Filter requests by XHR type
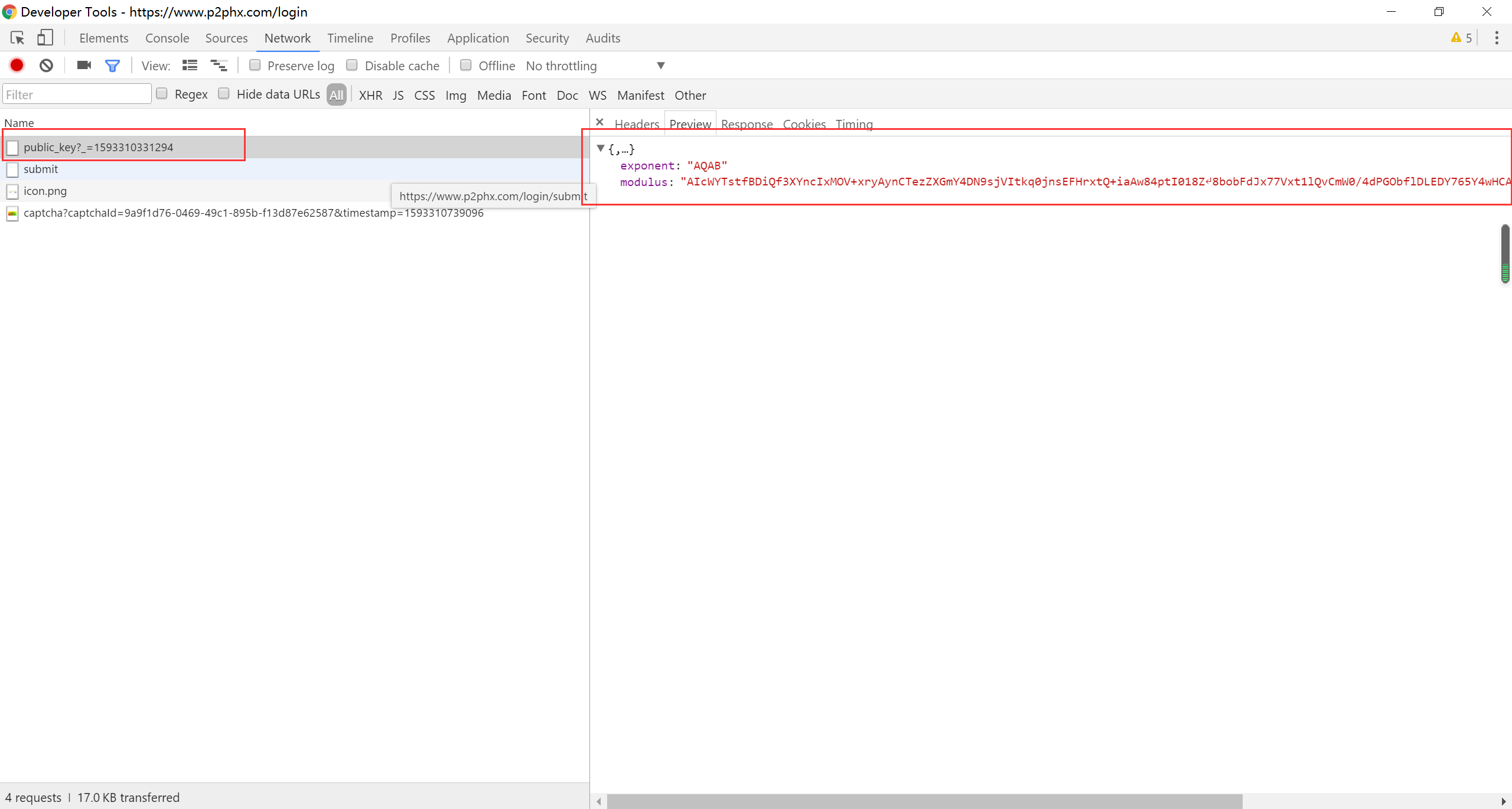The width and height of the screenshot is (1512, 809). click(x=370, y=95)
